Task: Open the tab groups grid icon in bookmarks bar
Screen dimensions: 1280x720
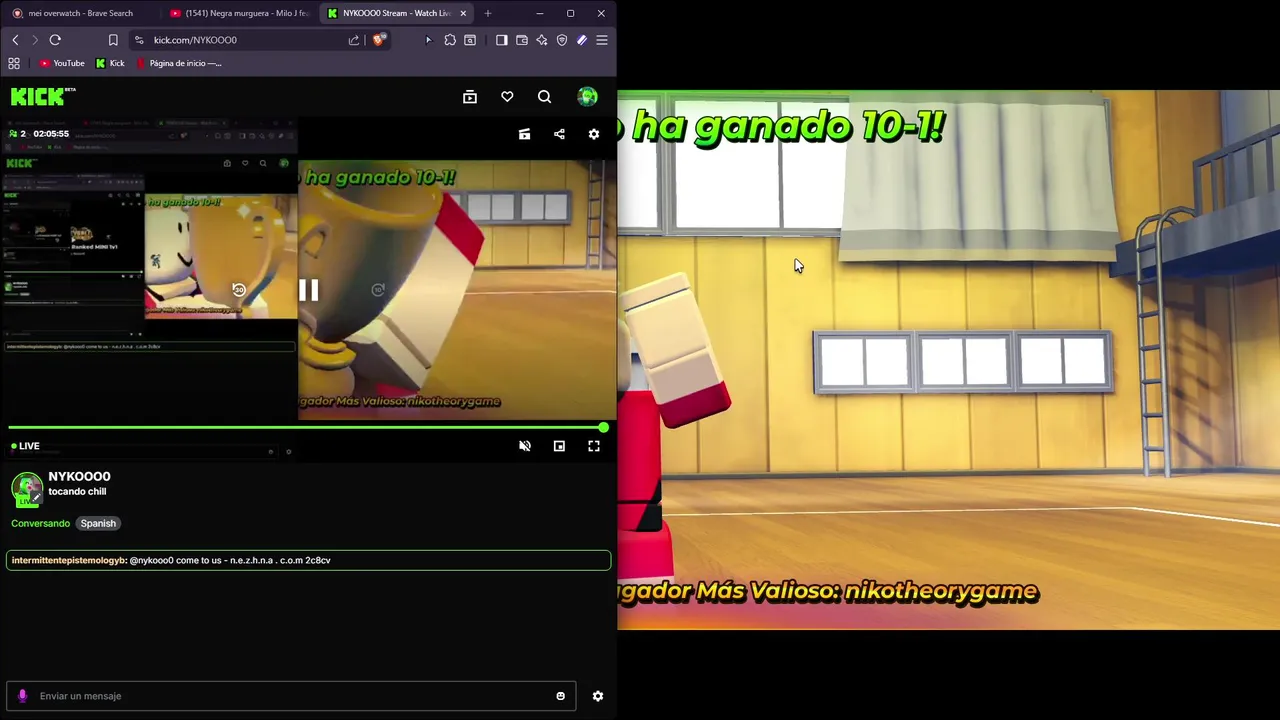Action: click(14, 63)
